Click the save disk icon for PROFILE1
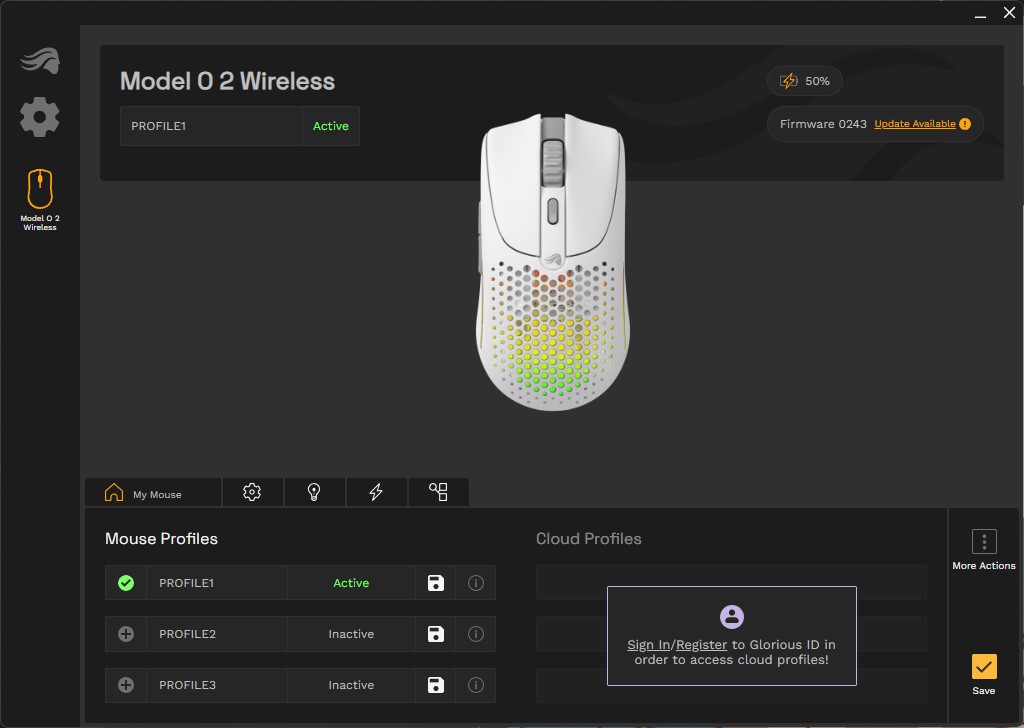 [436, 583]
